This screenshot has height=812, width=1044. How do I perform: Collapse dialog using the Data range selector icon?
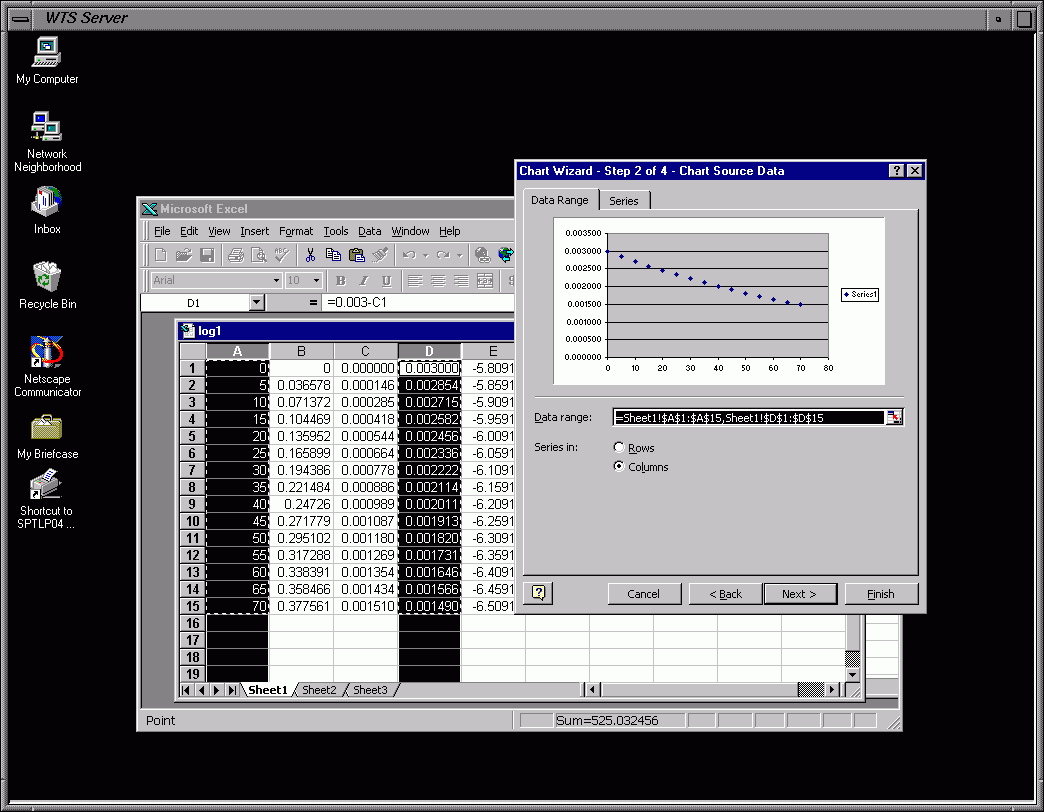pos(894,417)
